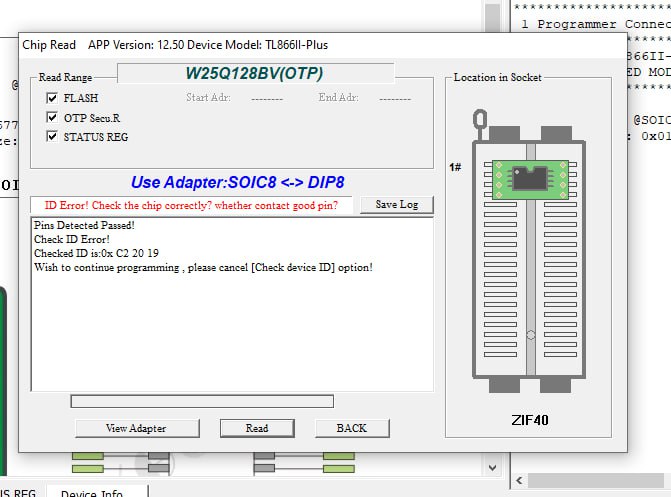Toggle the STATUS REG checkbox
671x497 pixels.
[52, 137]
